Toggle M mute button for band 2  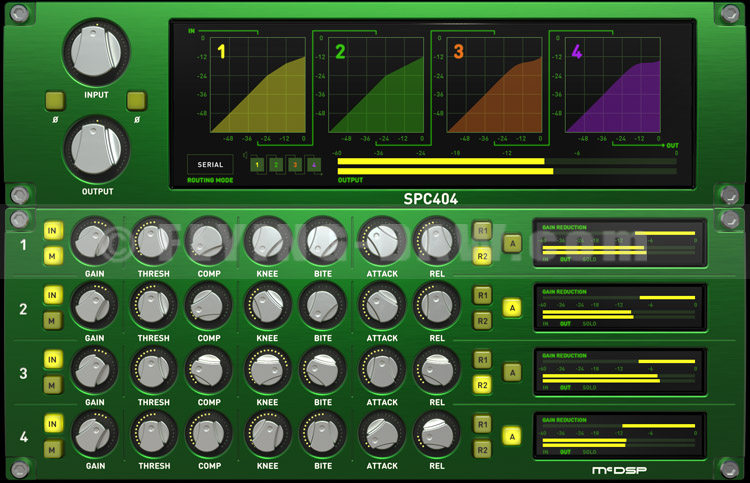pyautogui.click(x=53, y=321)
